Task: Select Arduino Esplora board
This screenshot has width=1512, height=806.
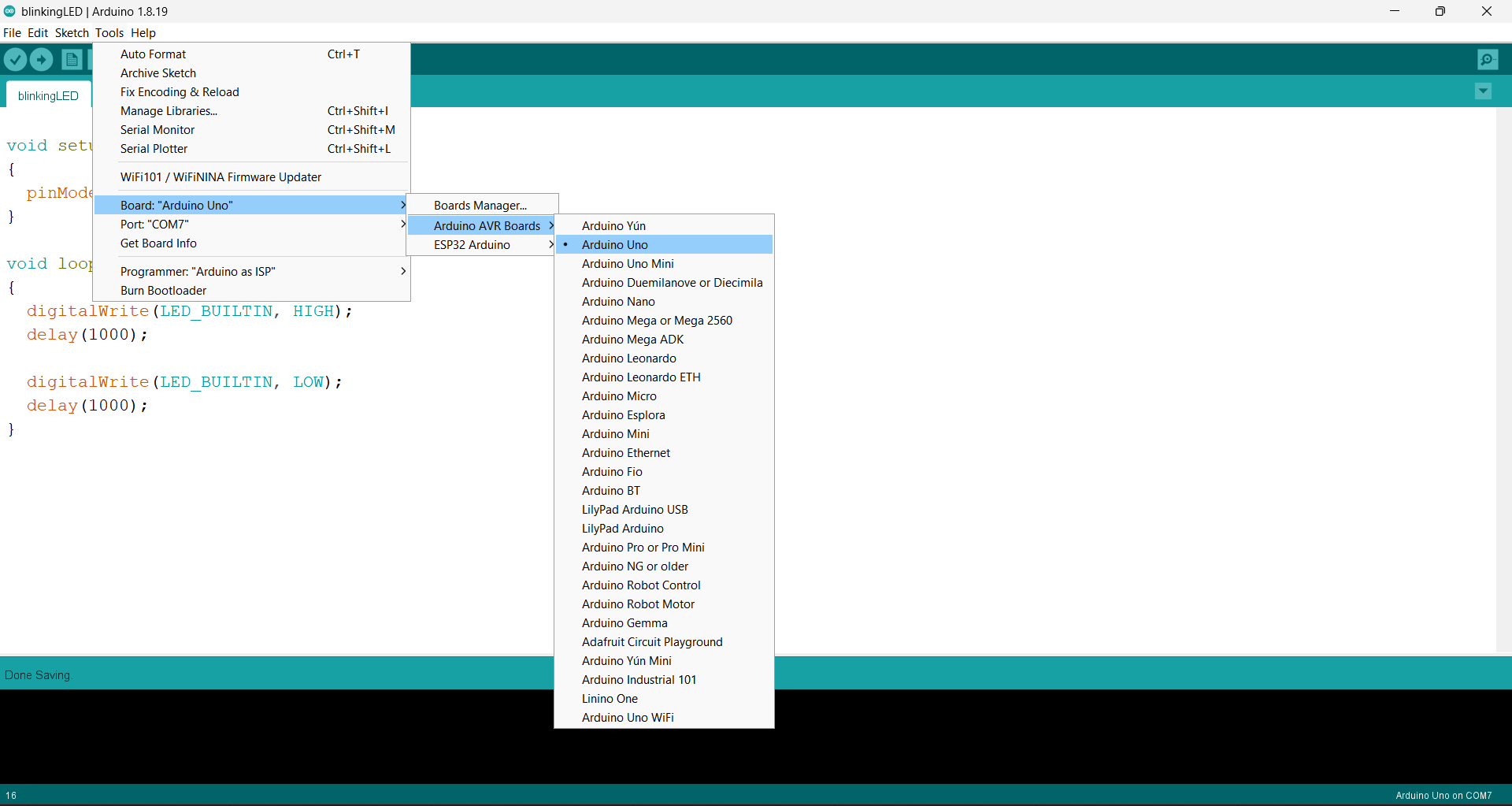Action: (x=664, y=415)
